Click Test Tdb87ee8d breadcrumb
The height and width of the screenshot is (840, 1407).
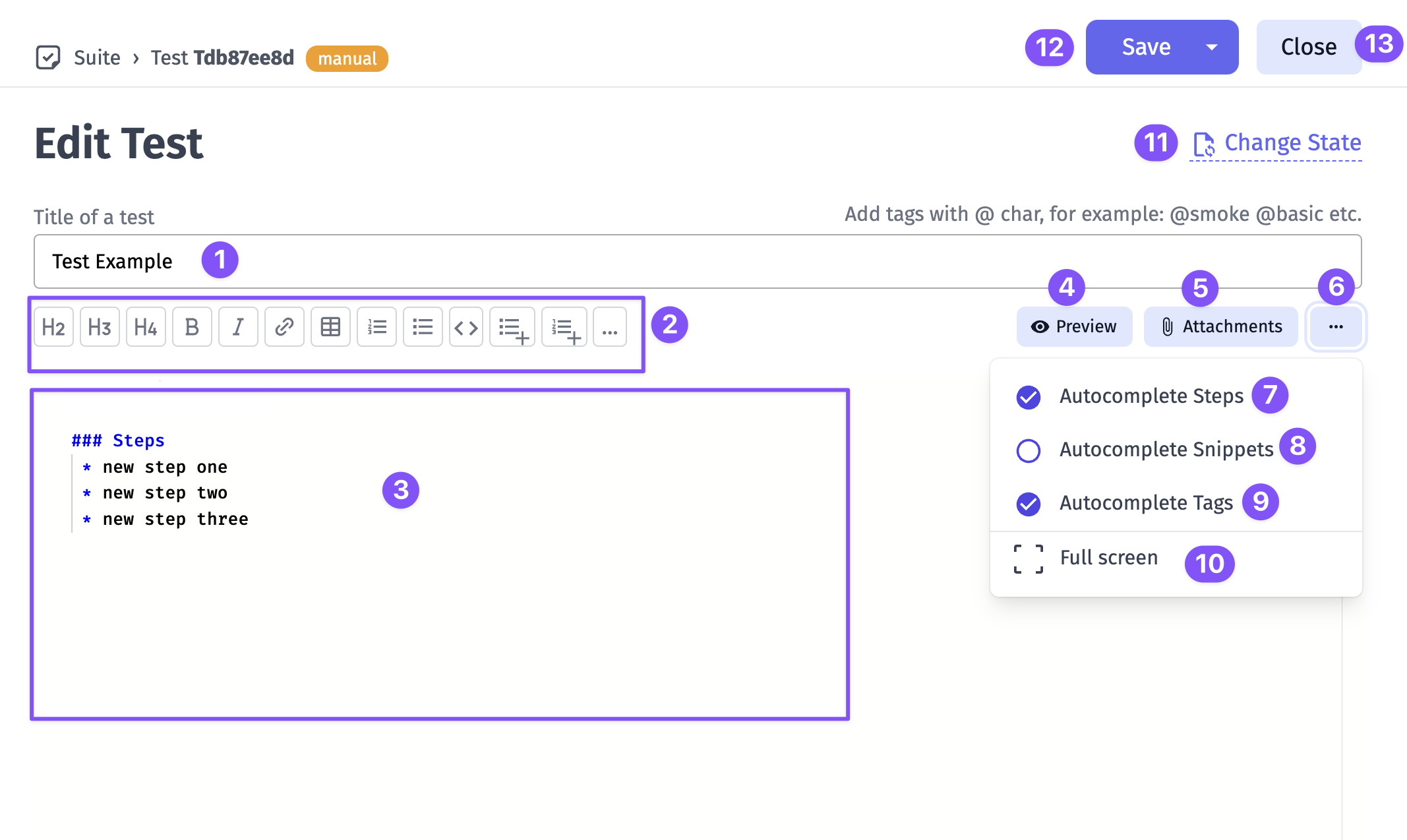(x=222, y=58)
